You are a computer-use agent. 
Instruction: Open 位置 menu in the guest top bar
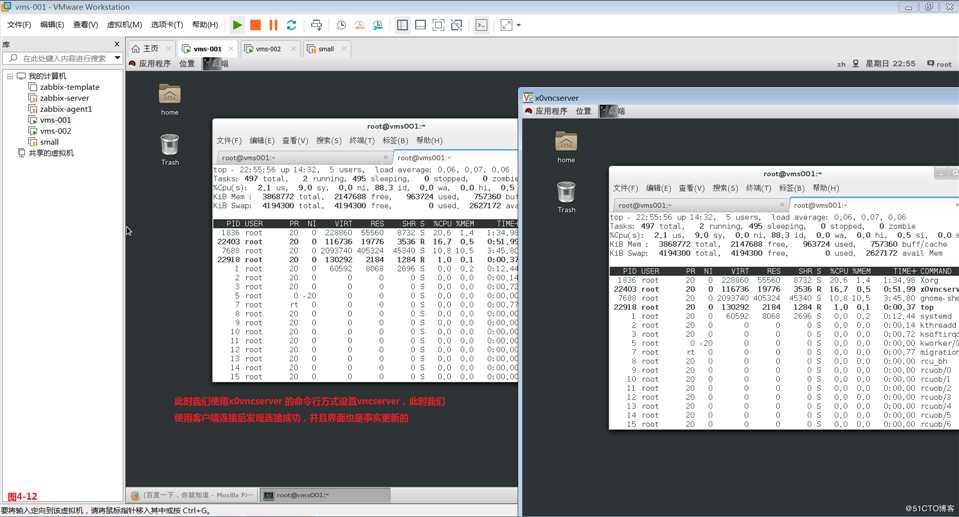coord(187,64)
